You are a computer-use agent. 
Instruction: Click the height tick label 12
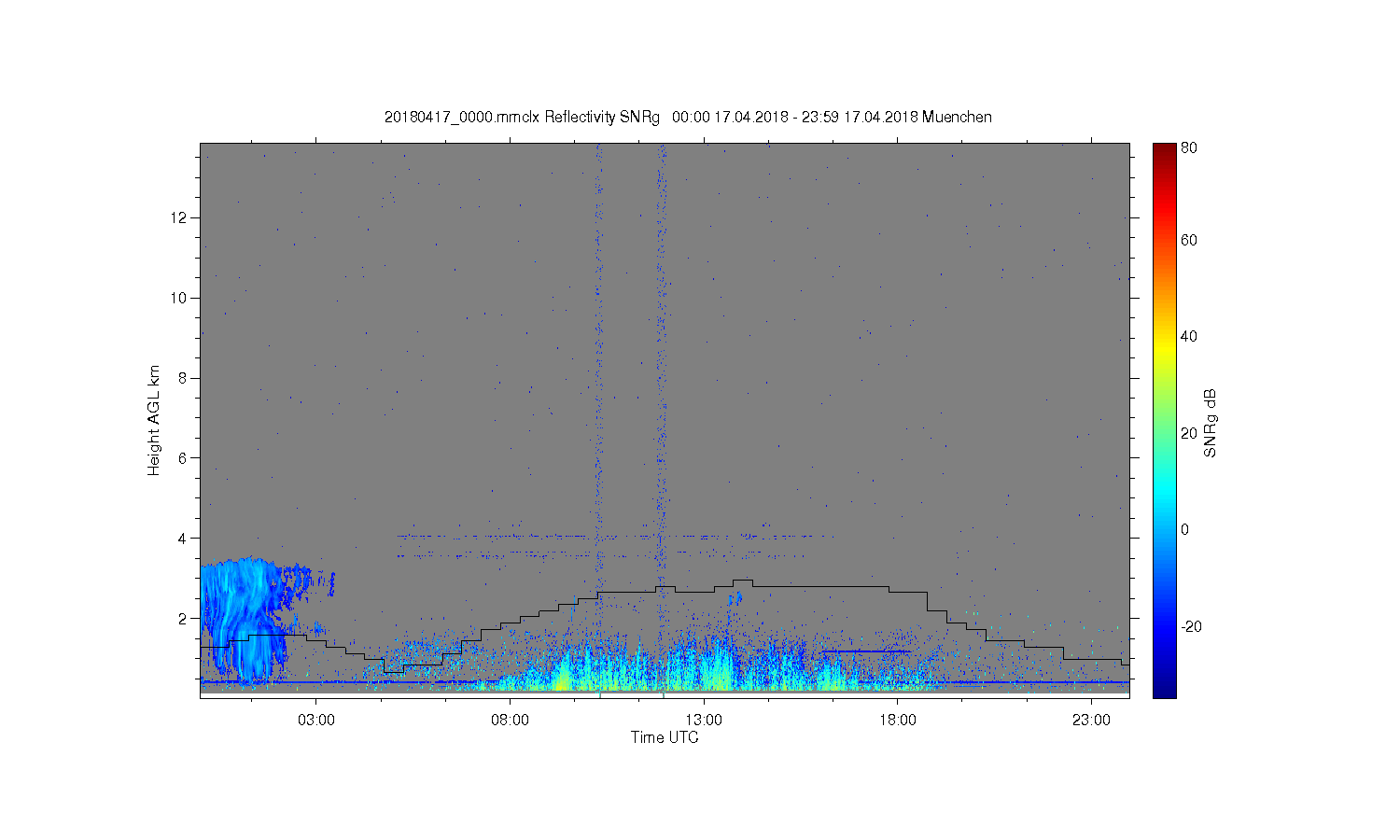tap(179, 217)
